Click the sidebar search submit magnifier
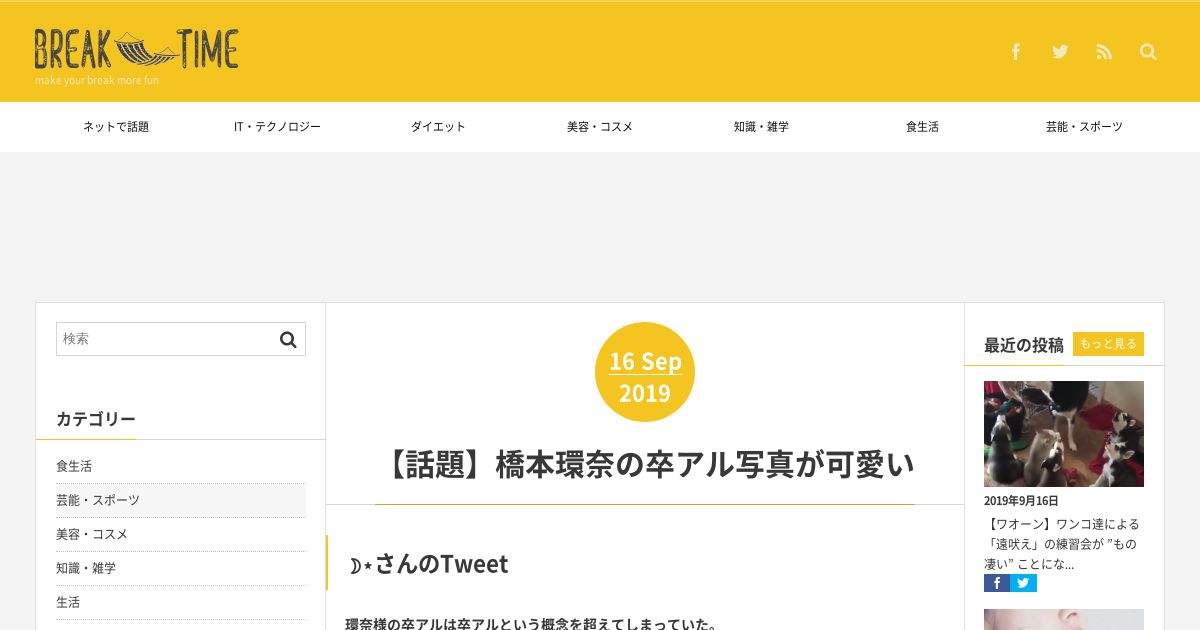 [288, 339]
